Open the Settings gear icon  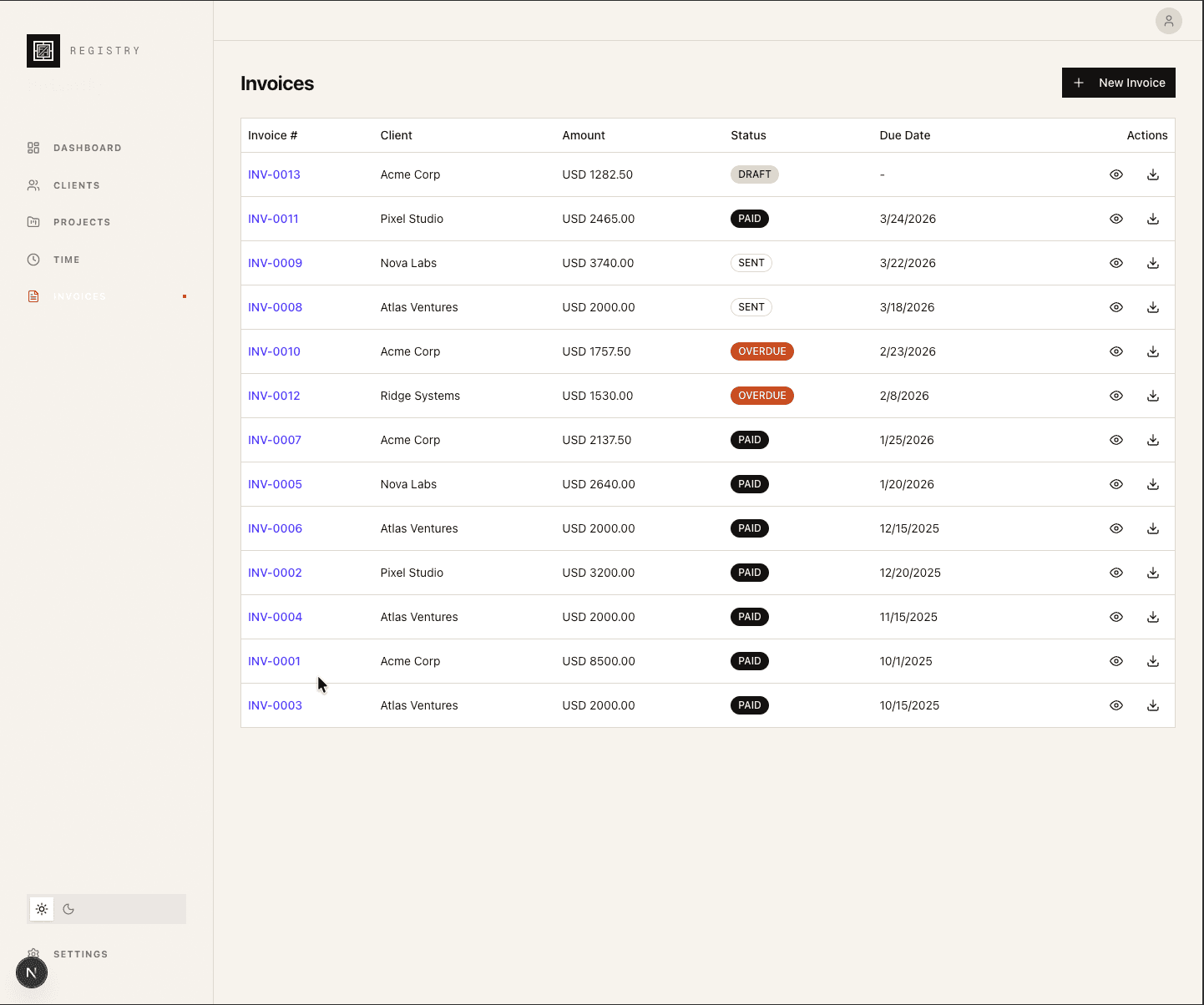[x=33, y=953]
